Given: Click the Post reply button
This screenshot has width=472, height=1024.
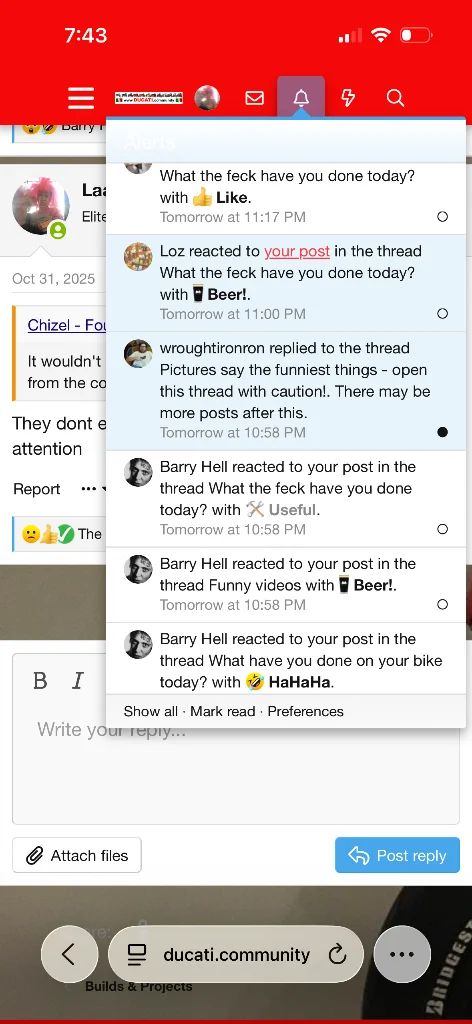Looking at the screenshot, I should tap(398, 856).
